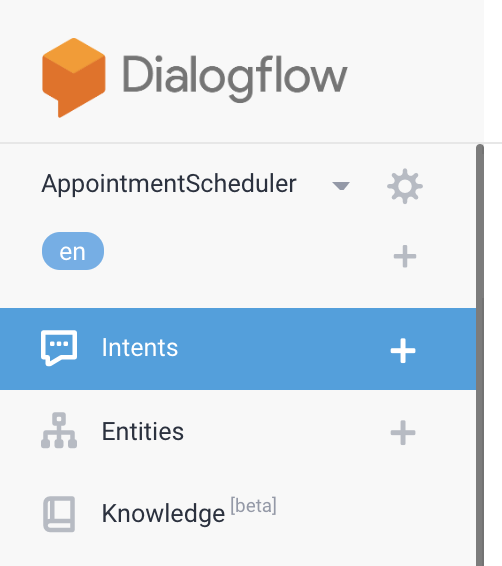Screen dimensions: 502x566
Task: Create a new intent with the plus icon
Action: [x=403, y=350]
